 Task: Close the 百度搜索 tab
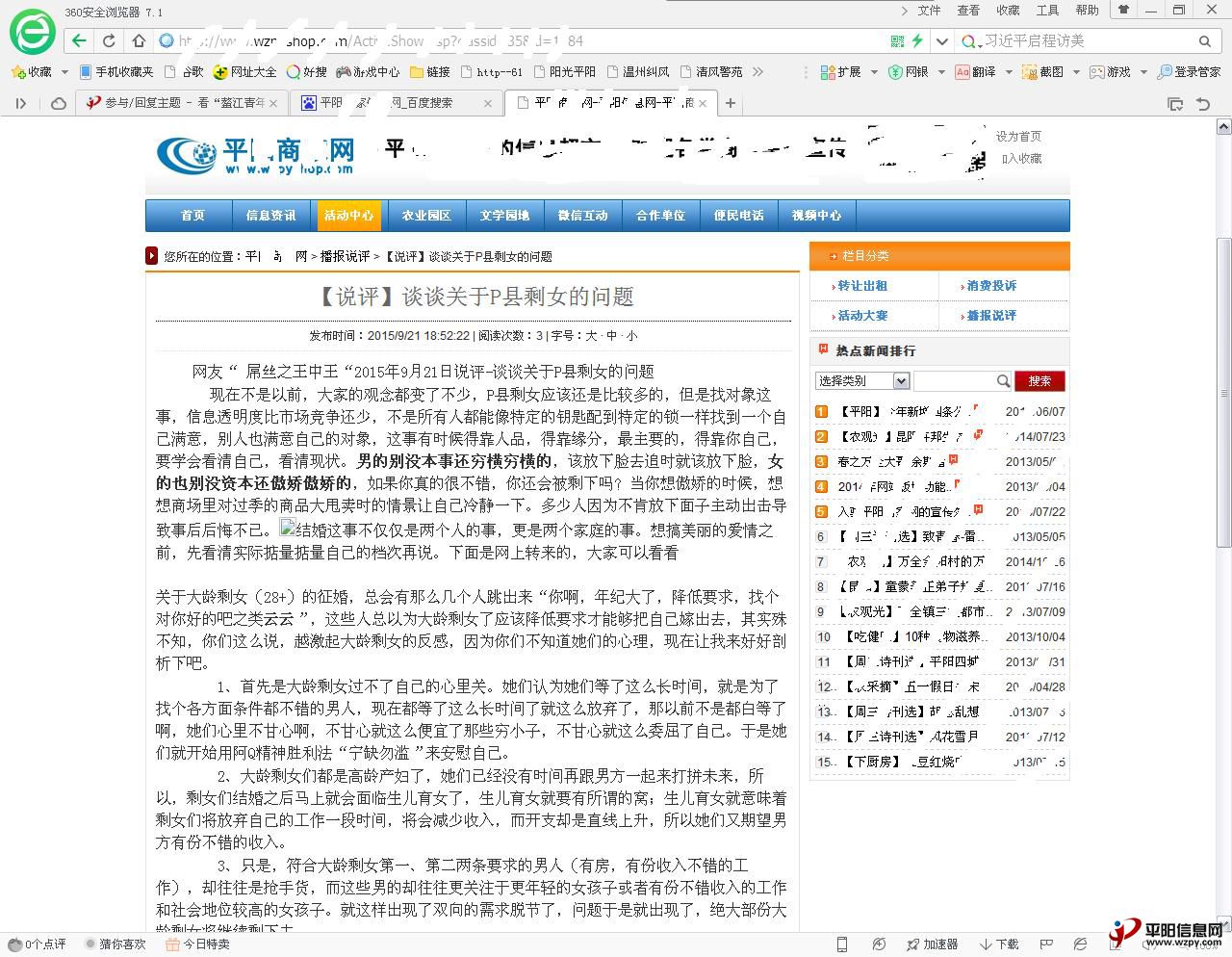(487, 103)
